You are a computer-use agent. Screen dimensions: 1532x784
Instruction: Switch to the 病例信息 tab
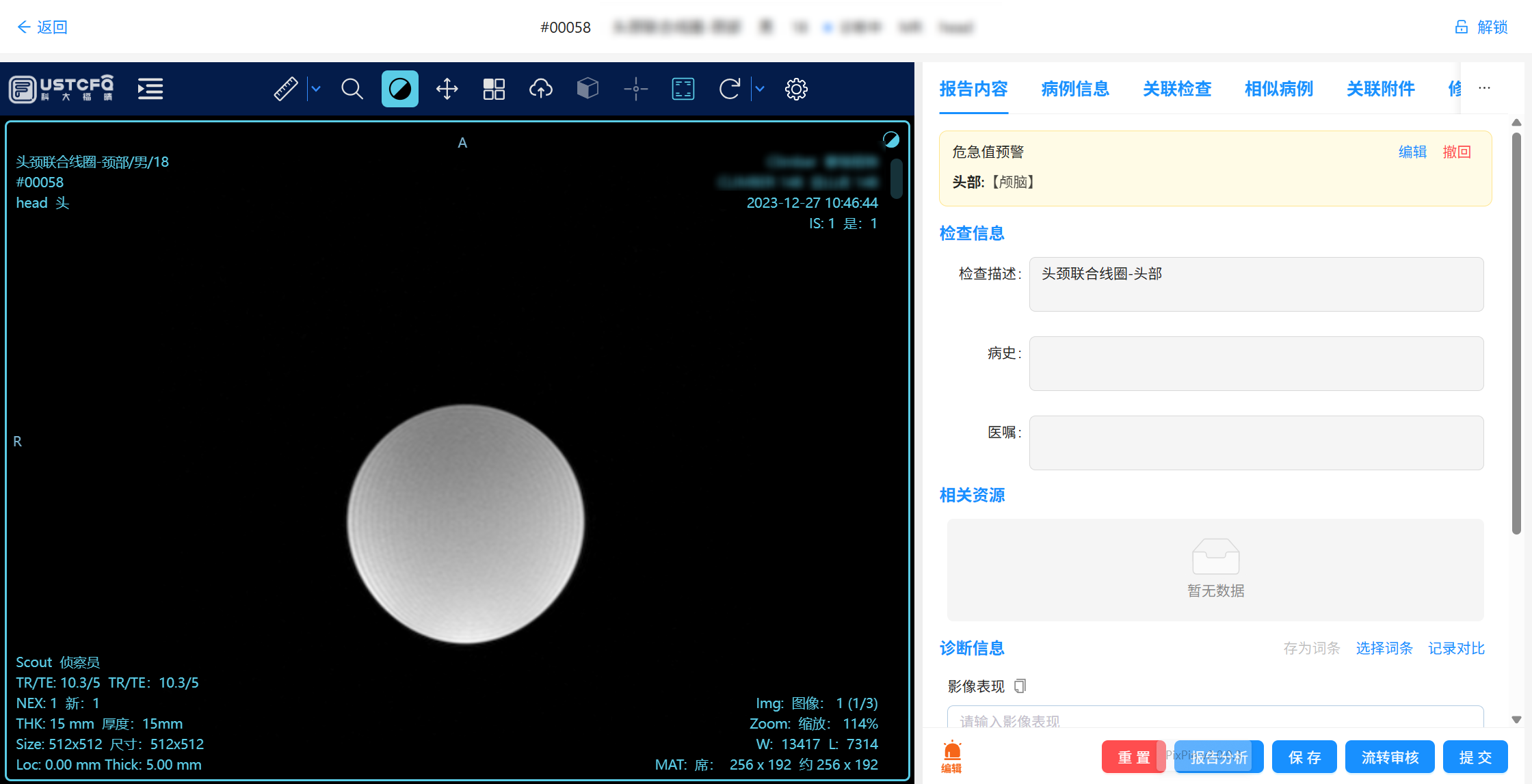(x=1075, y=89)
